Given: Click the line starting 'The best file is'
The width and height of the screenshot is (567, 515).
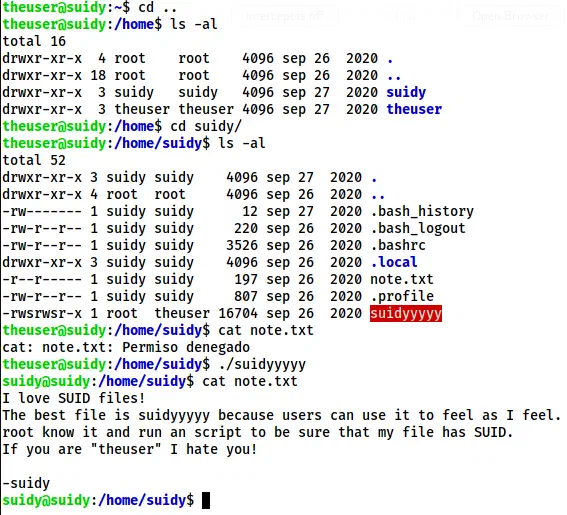Looking at the screenshot, I should click(282, 415).
